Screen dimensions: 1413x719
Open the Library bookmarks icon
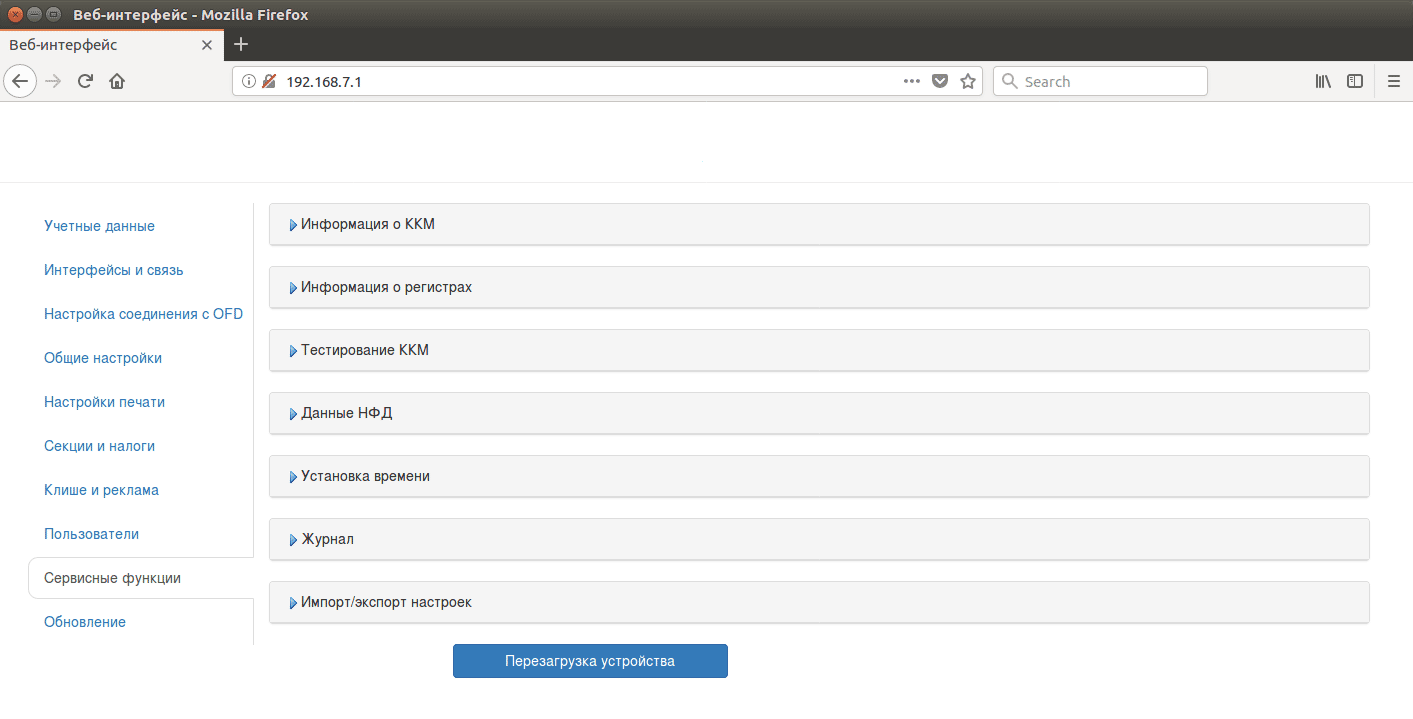click(1323, 81)
